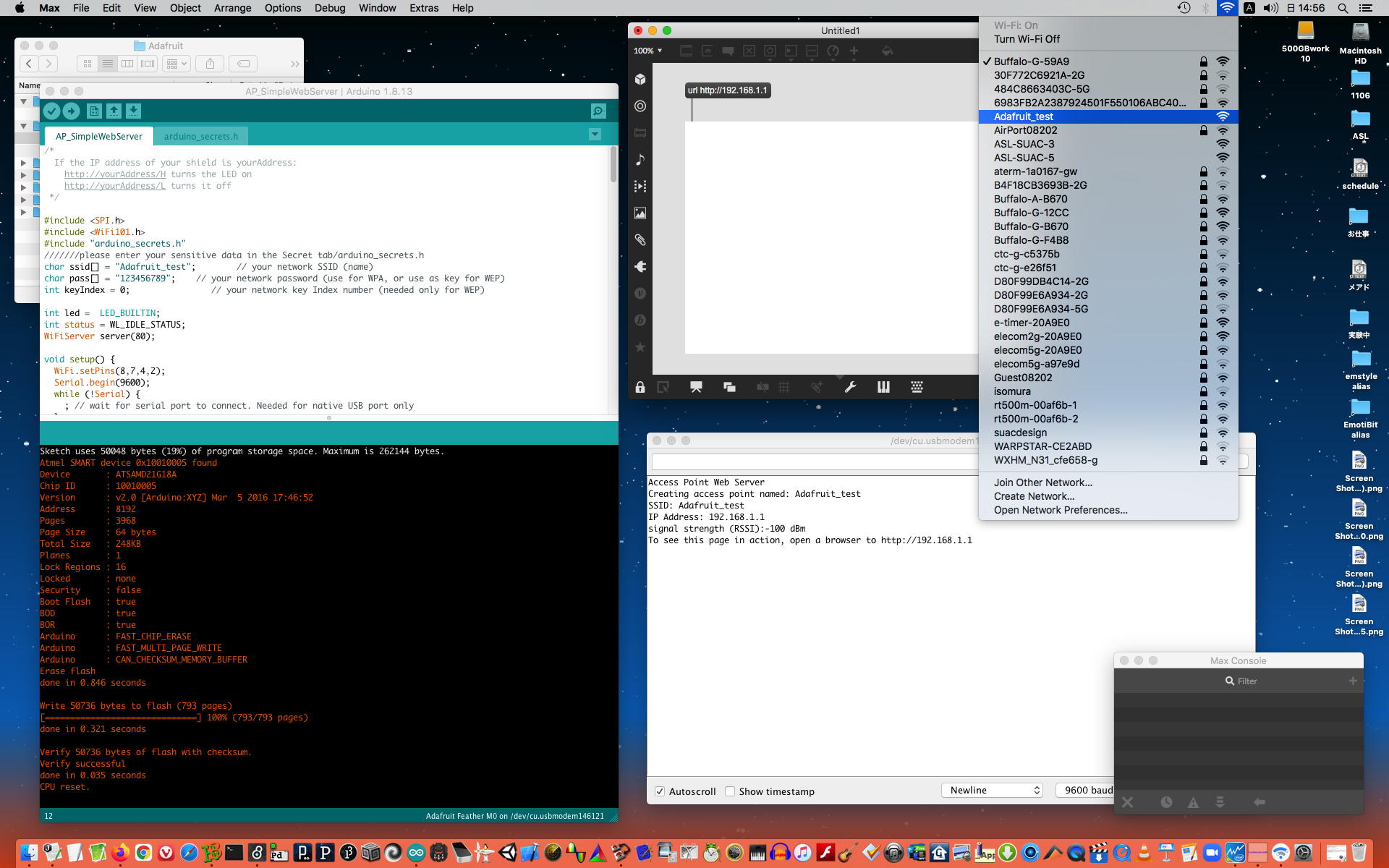Open Max inspector wrench icon
The image size is (1389, 868).
850,387
